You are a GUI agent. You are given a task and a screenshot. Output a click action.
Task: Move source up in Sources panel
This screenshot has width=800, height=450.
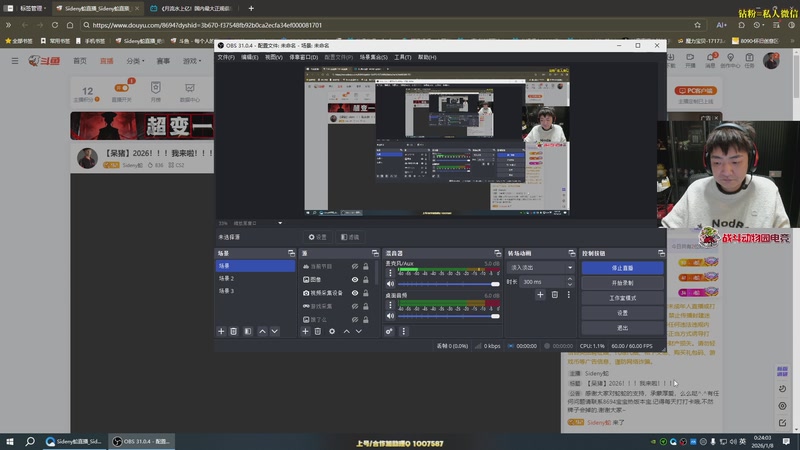(x=346, y=332)
